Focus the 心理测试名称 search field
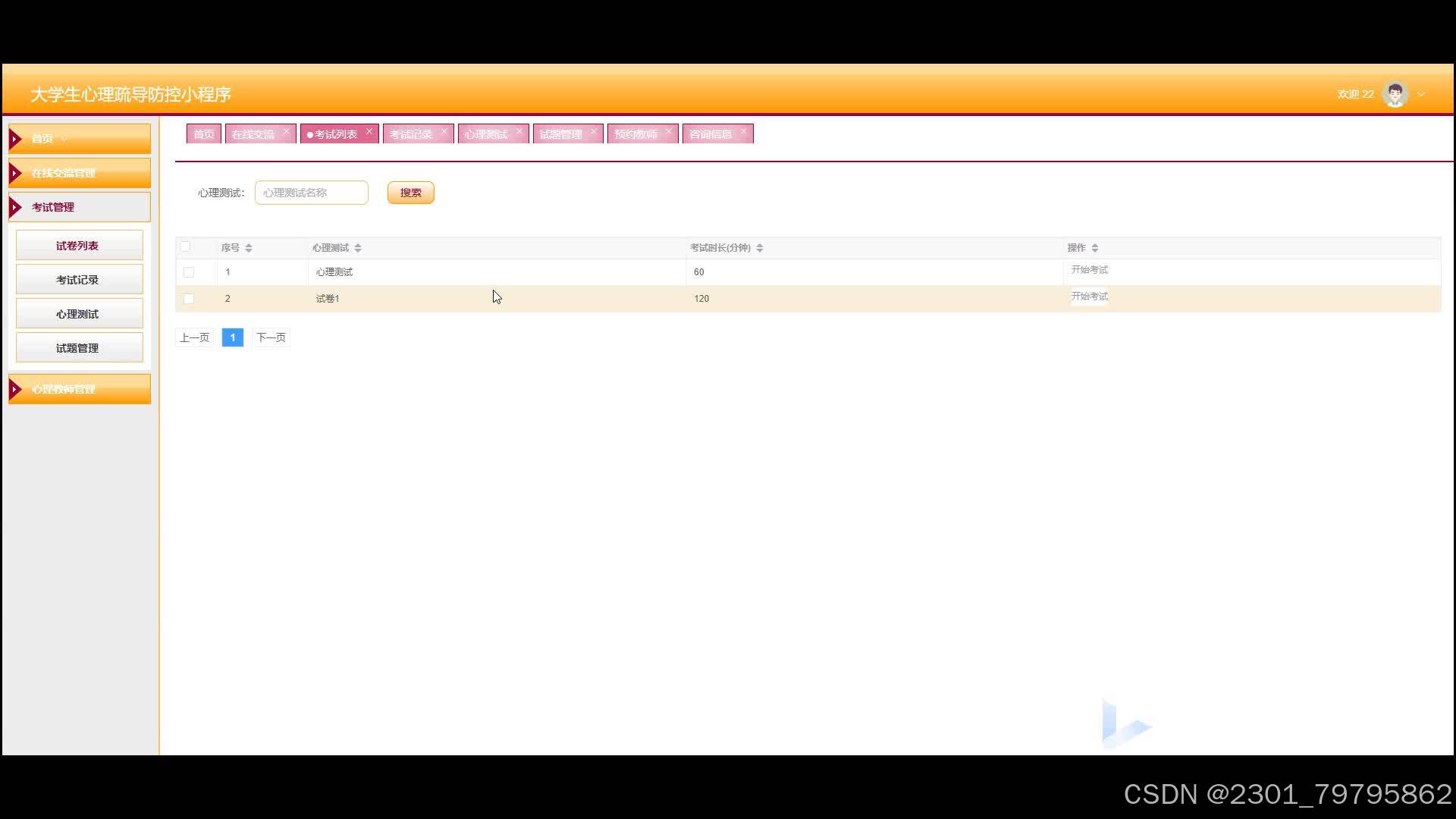 [x=312, y=193]
